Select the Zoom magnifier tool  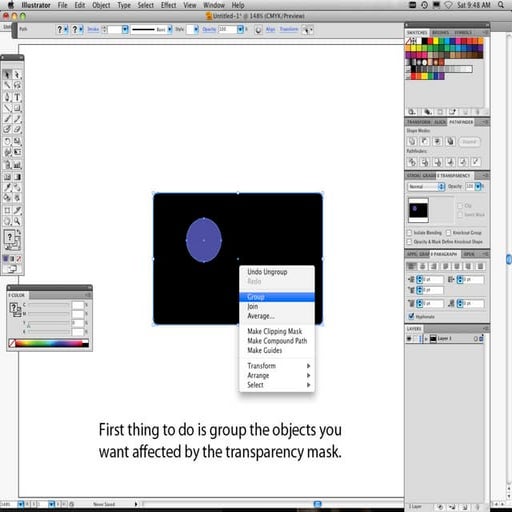click(17, 221)
